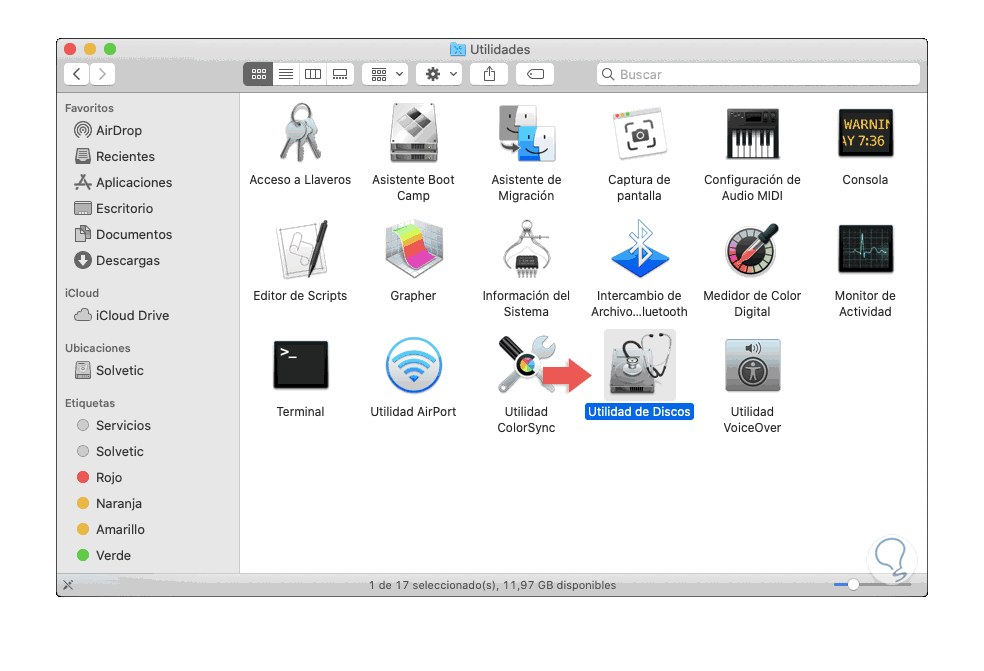Click the Ubicaciones section header

[98, 348]
